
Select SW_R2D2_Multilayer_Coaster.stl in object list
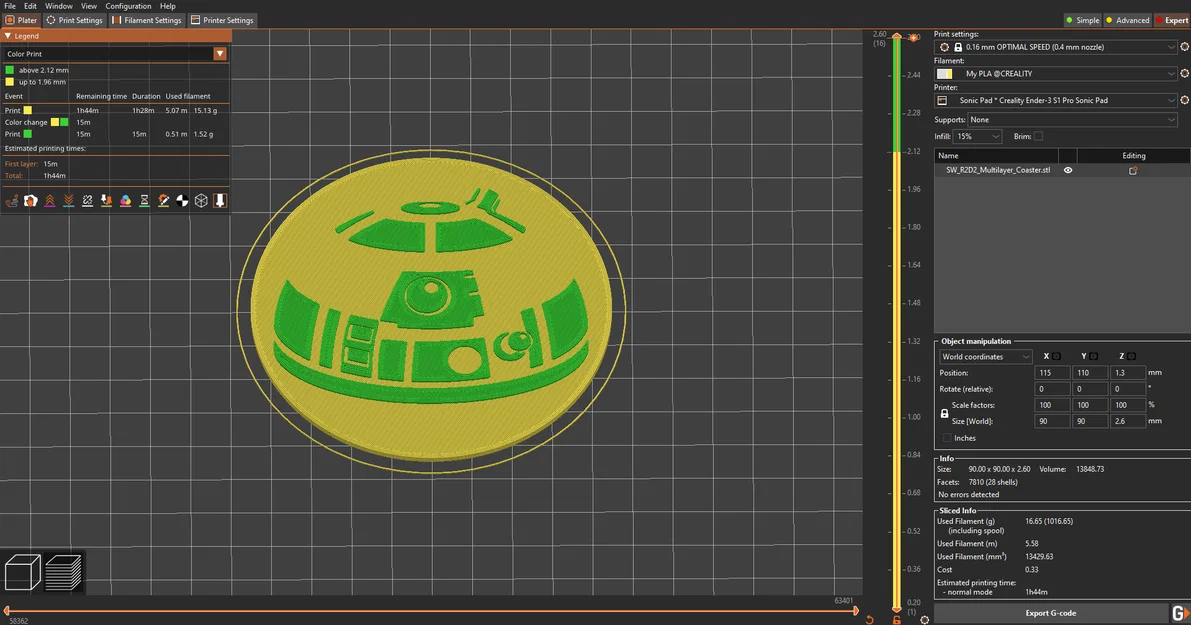(997, 170)
